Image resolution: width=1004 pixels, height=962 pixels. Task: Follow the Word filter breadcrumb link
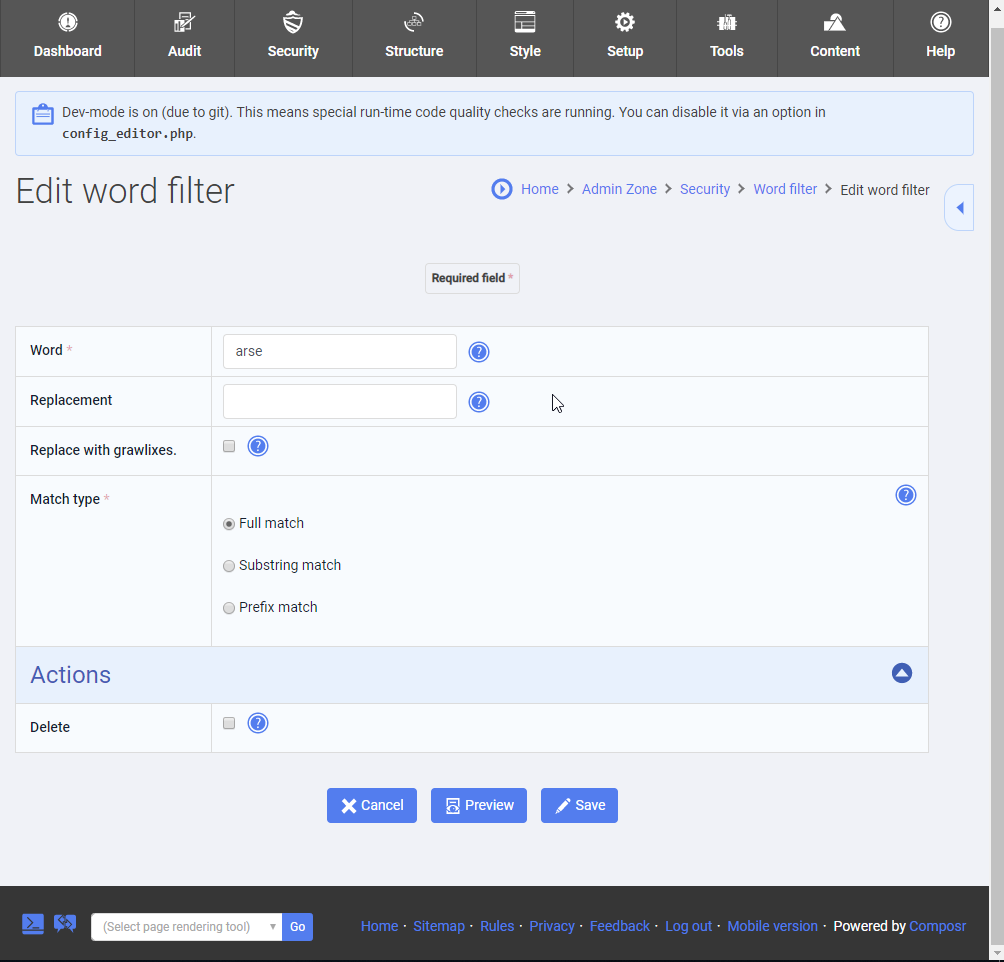click(x=785, y=189)
